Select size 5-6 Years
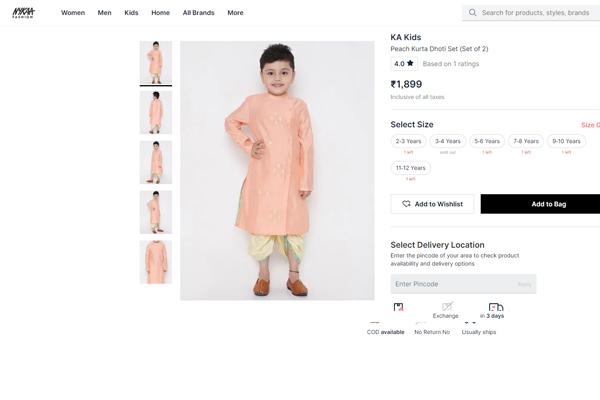Screen dimensions: 600x400 tap(487, 141)
